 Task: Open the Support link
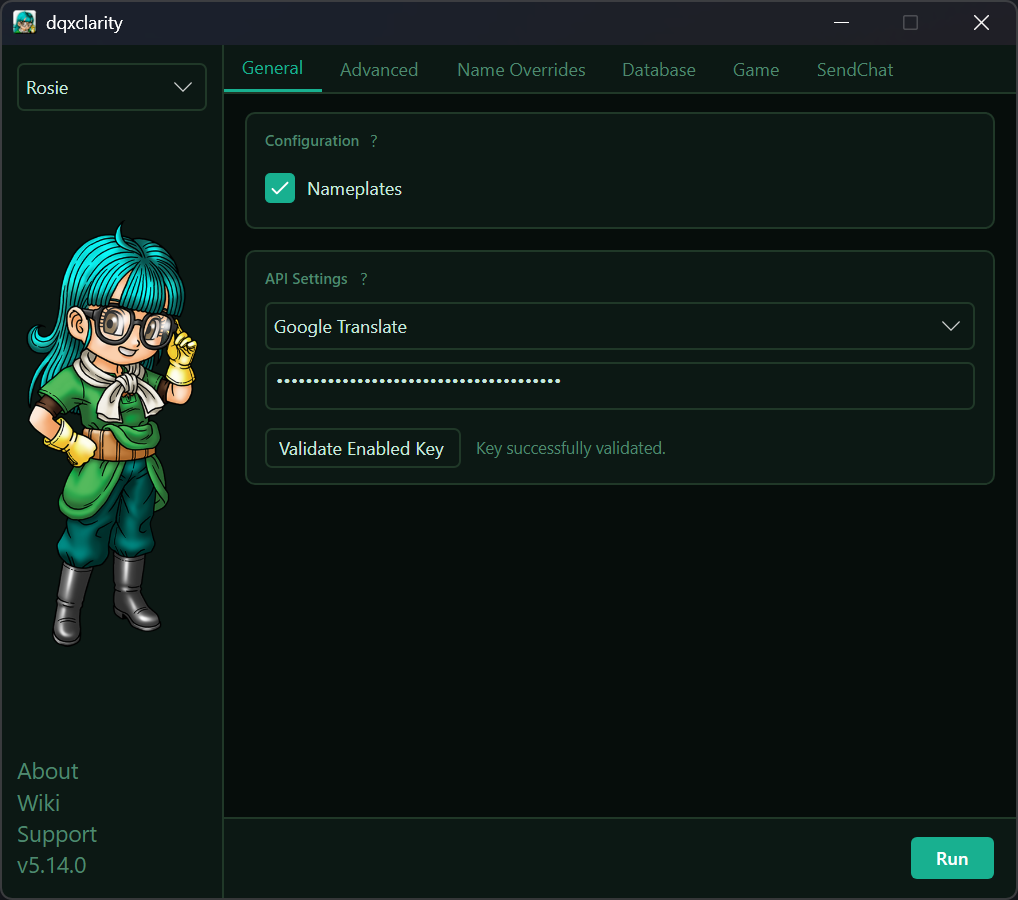[57, 834]
